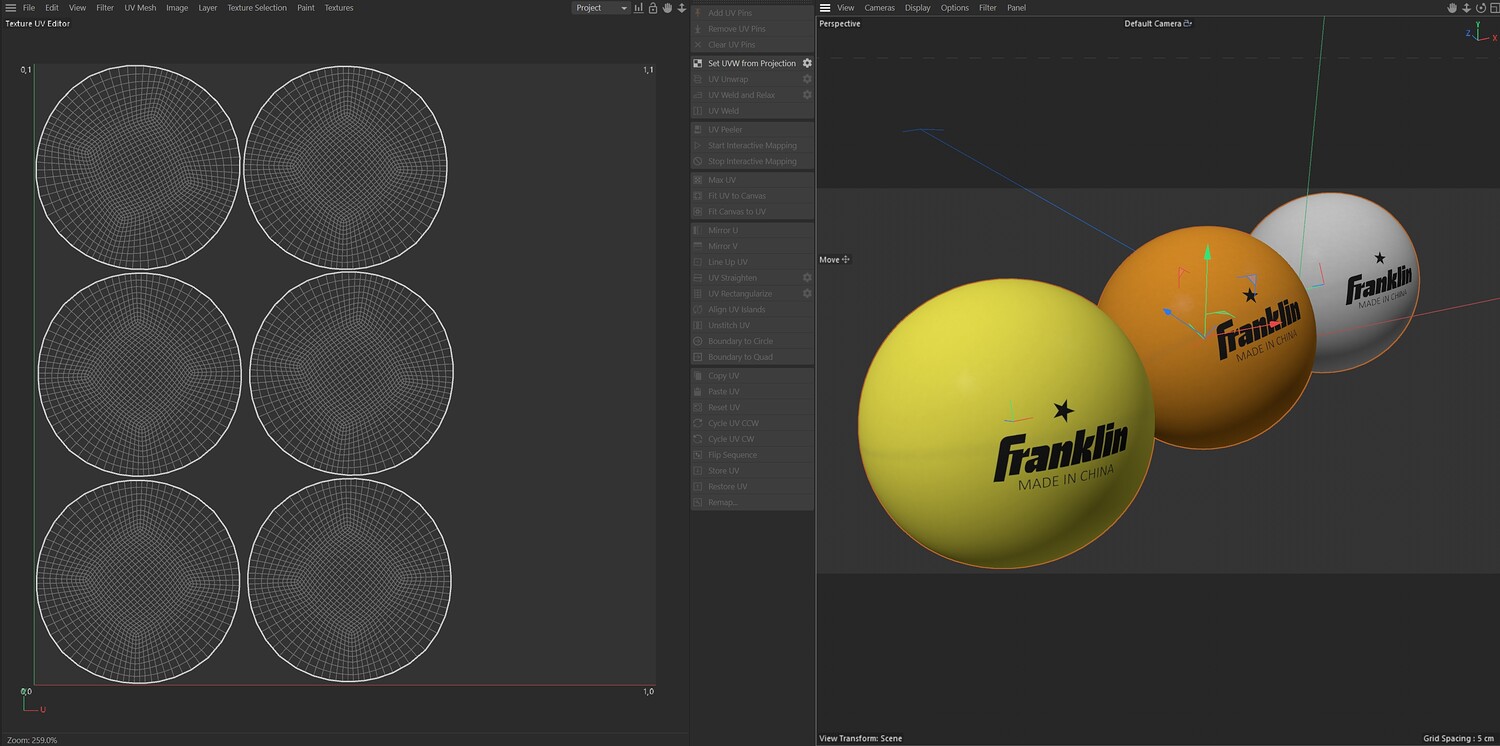Click the Cycle UV CCW icon

coord(698,423)
